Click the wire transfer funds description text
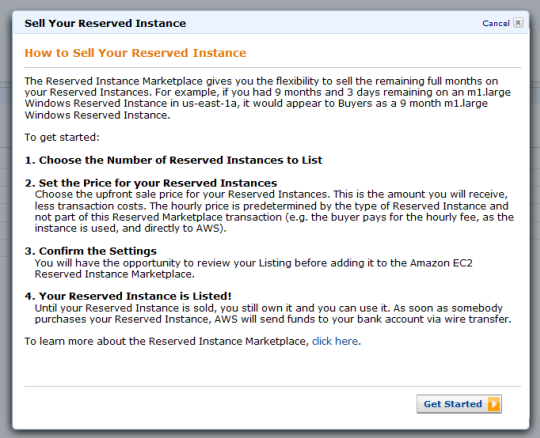Viewport: 540px width, 438px height. (x=273, y=313)
